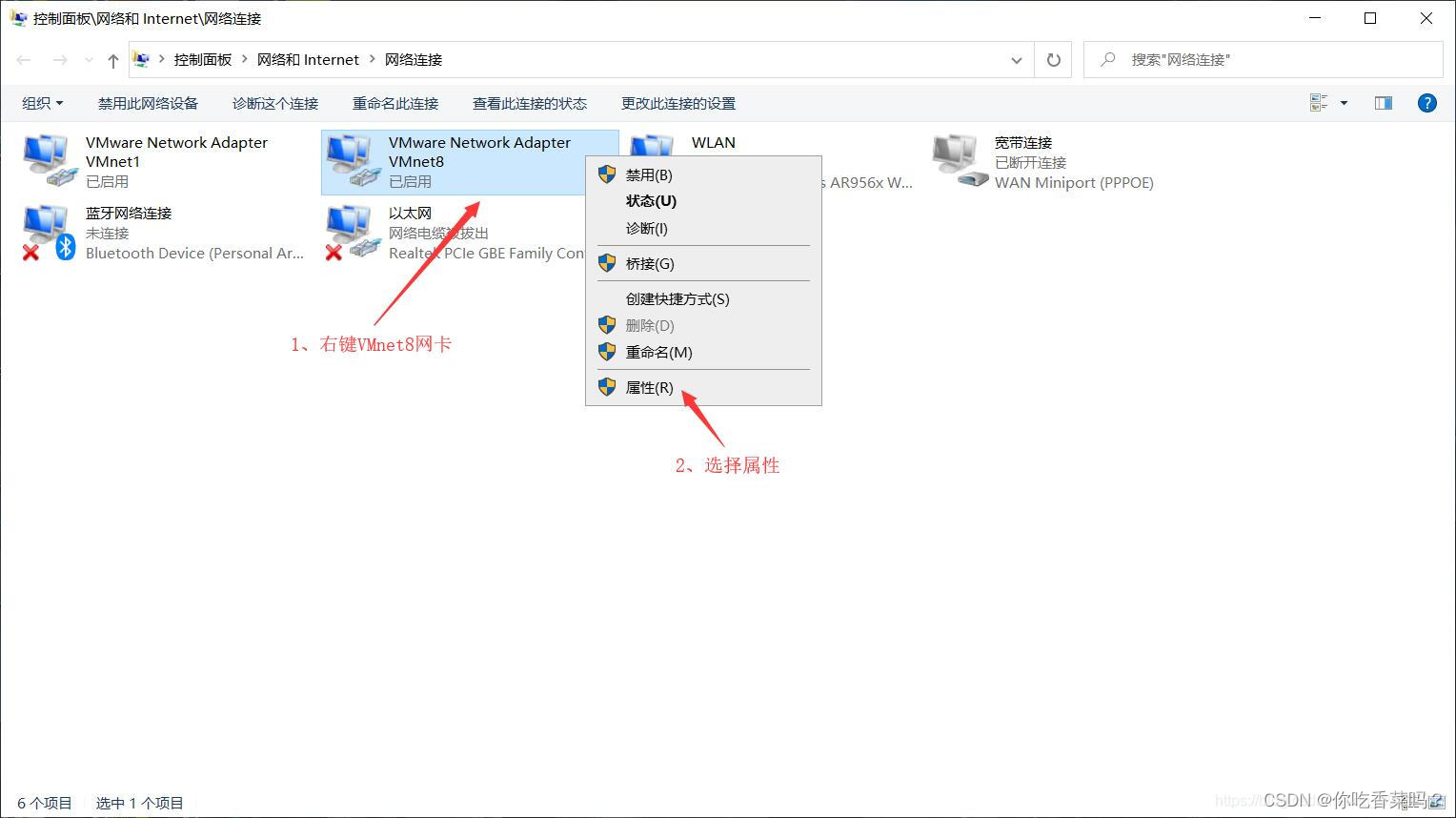This screenshot has width=1456, height=818.
Task: Click the Forward navigation arrow
Action: tap(60, 60)
